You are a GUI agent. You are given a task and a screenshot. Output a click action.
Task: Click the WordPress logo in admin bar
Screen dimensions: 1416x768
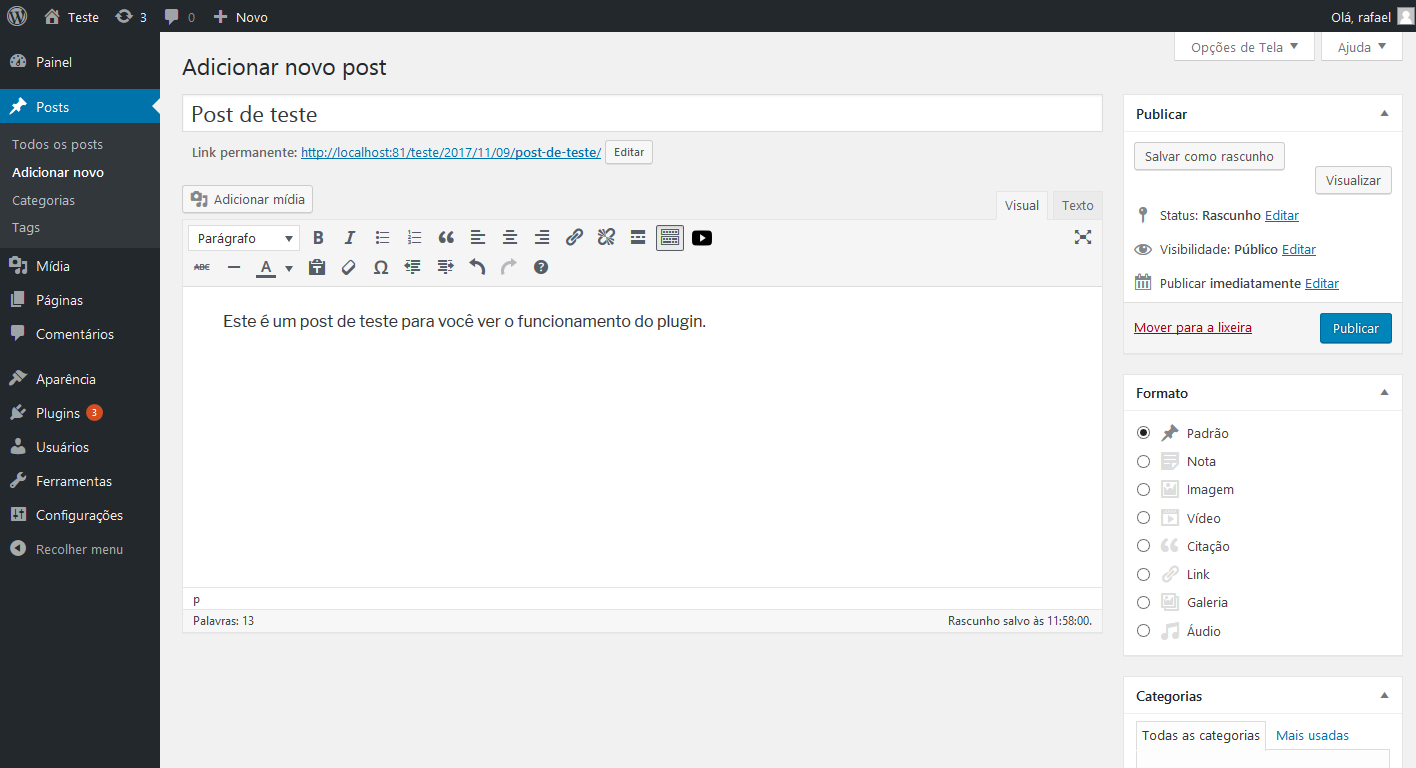(17, 16)
